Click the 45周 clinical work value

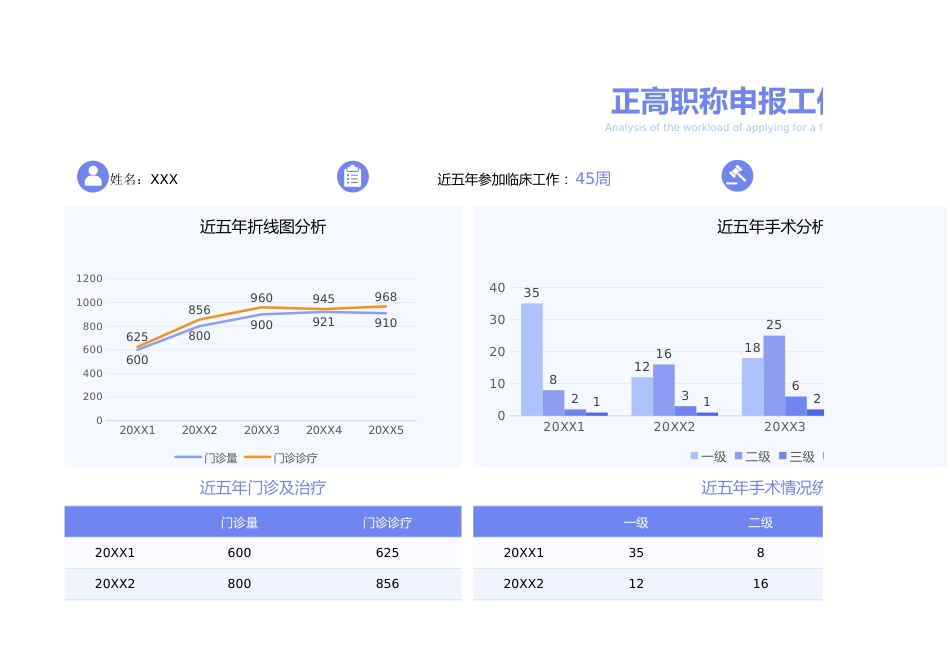click(593, 179)
